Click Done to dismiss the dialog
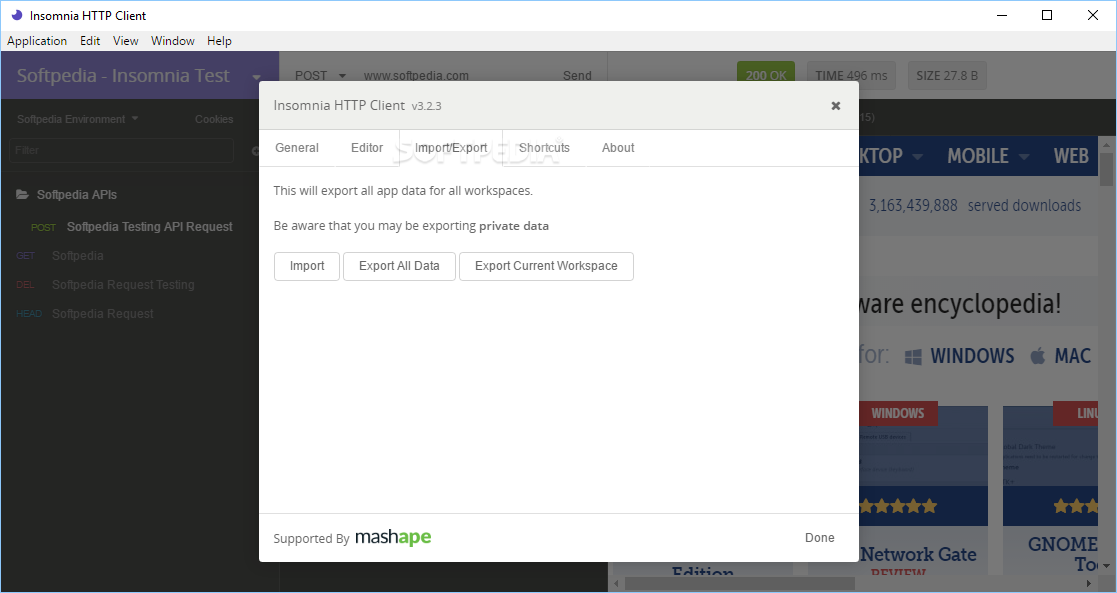The width and height of the screenshot is (1117, 593). (819, 537)
